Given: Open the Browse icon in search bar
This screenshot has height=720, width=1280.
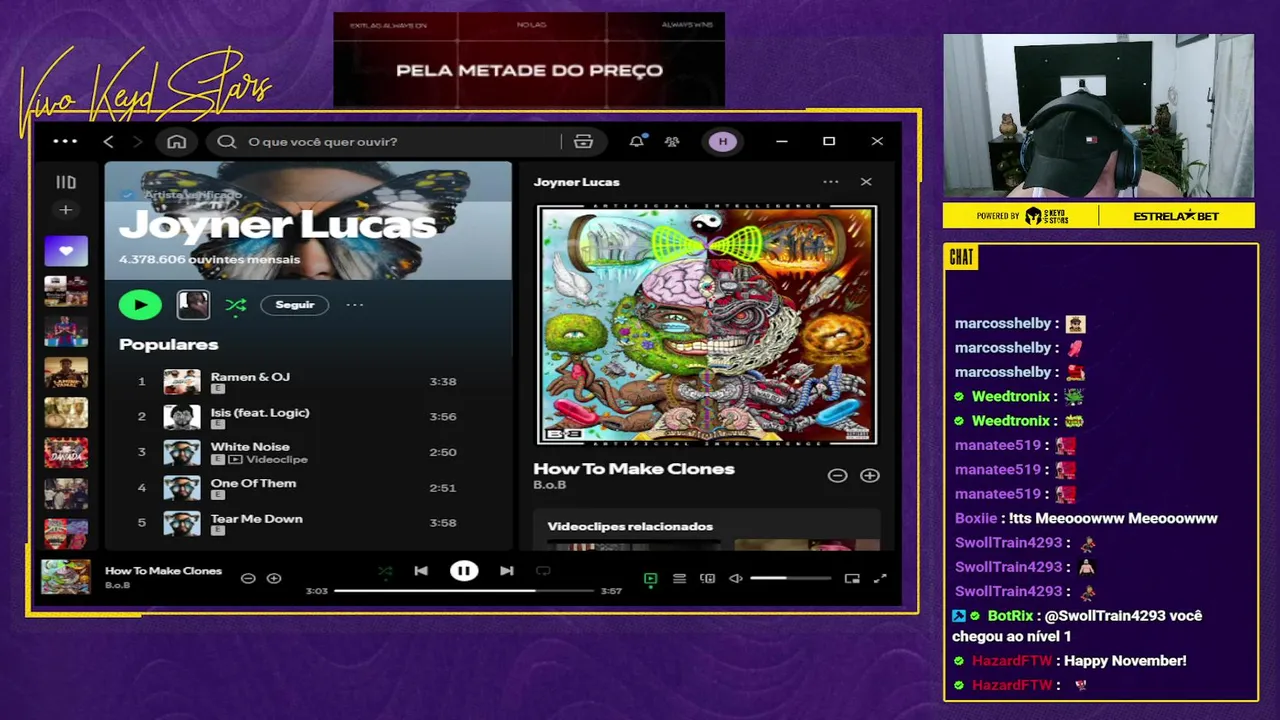Looking at the screenshot, I should (583, 142).
